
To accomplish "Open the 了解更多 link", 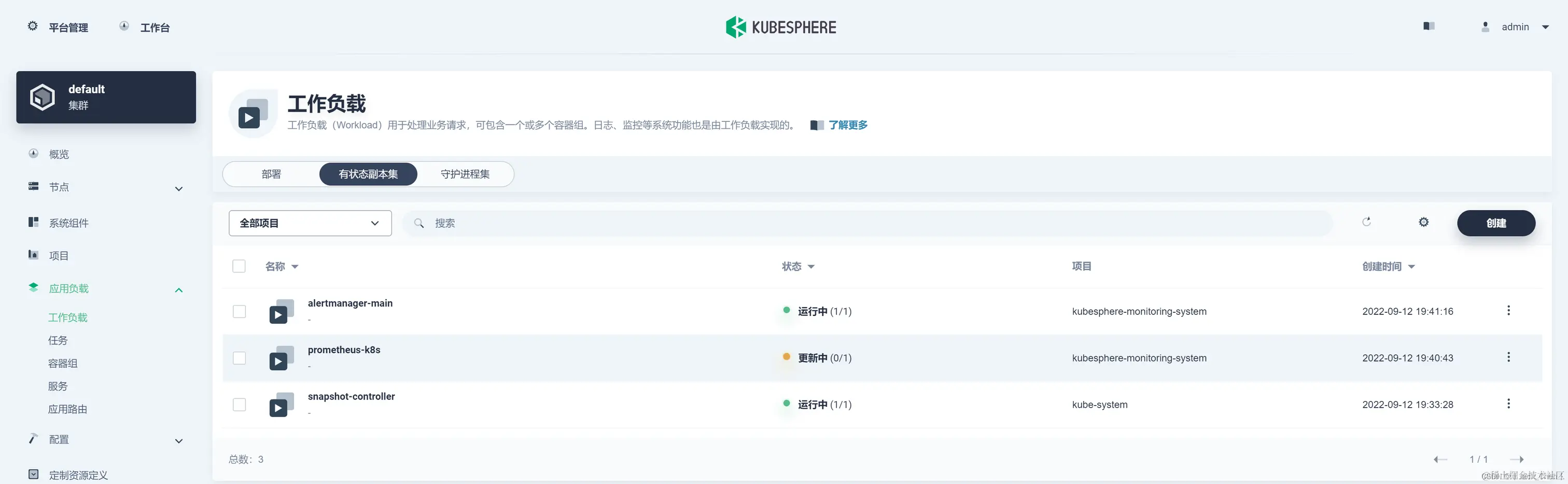I will [x=848, y=125].
